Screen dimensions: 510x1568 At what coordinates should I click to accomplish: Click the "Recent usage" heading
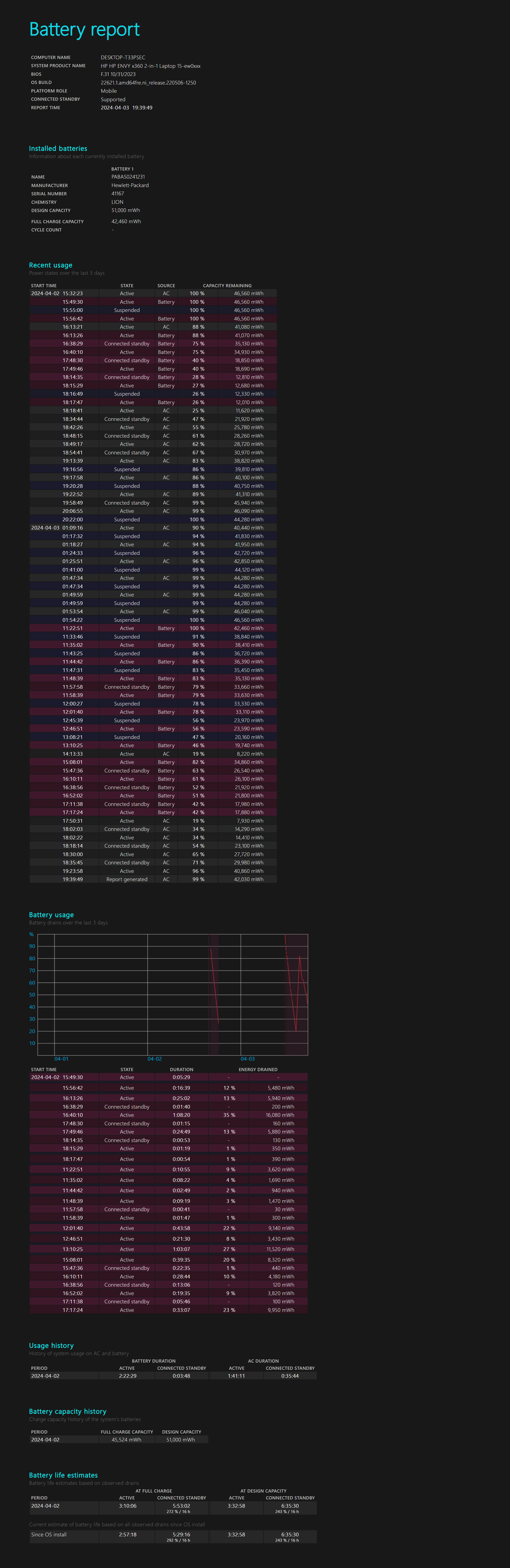pyautogui.click(x=50, y=265)
